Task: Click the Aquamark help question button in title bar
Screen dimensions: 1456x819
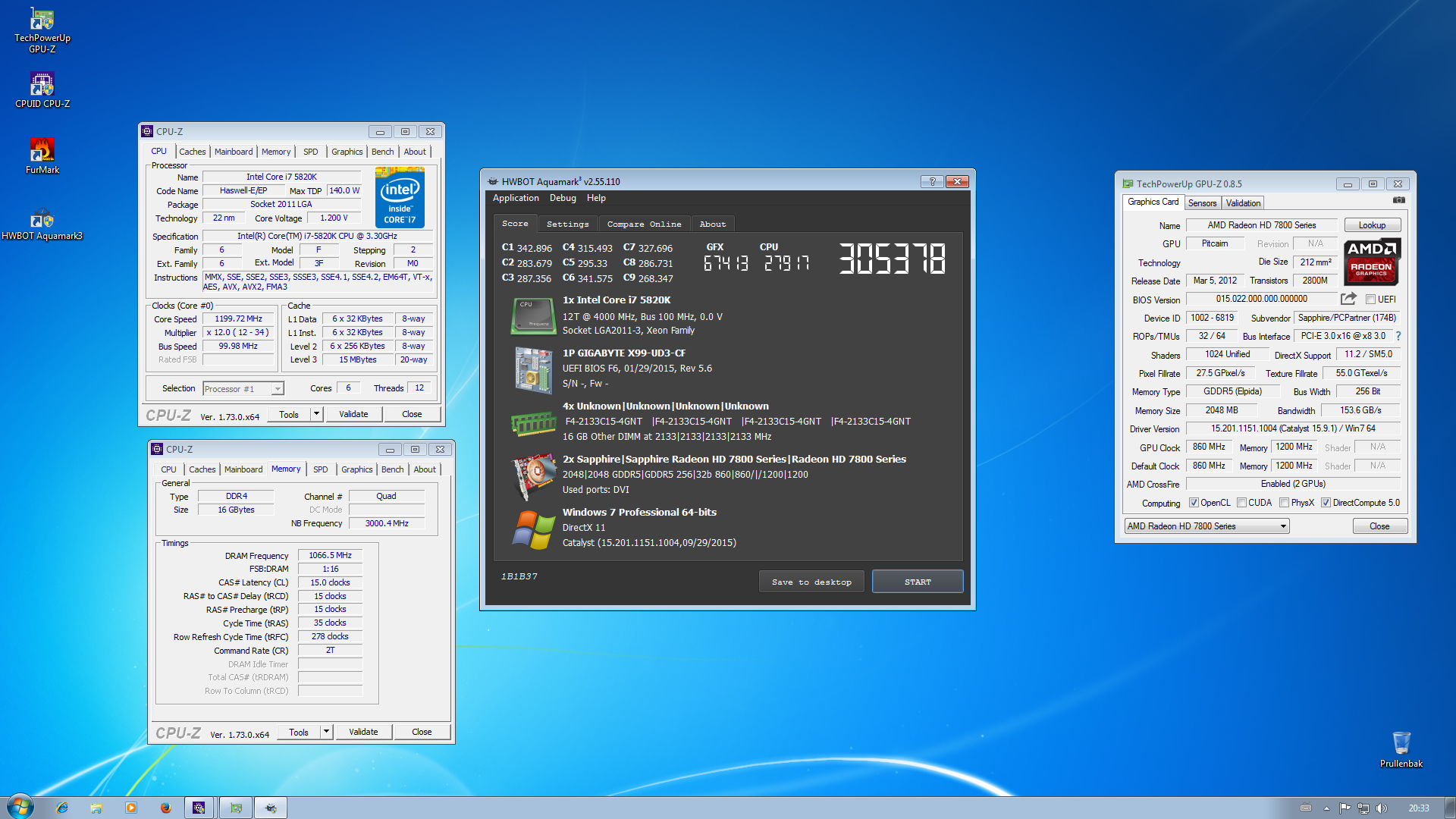Action: click(932, 181)
